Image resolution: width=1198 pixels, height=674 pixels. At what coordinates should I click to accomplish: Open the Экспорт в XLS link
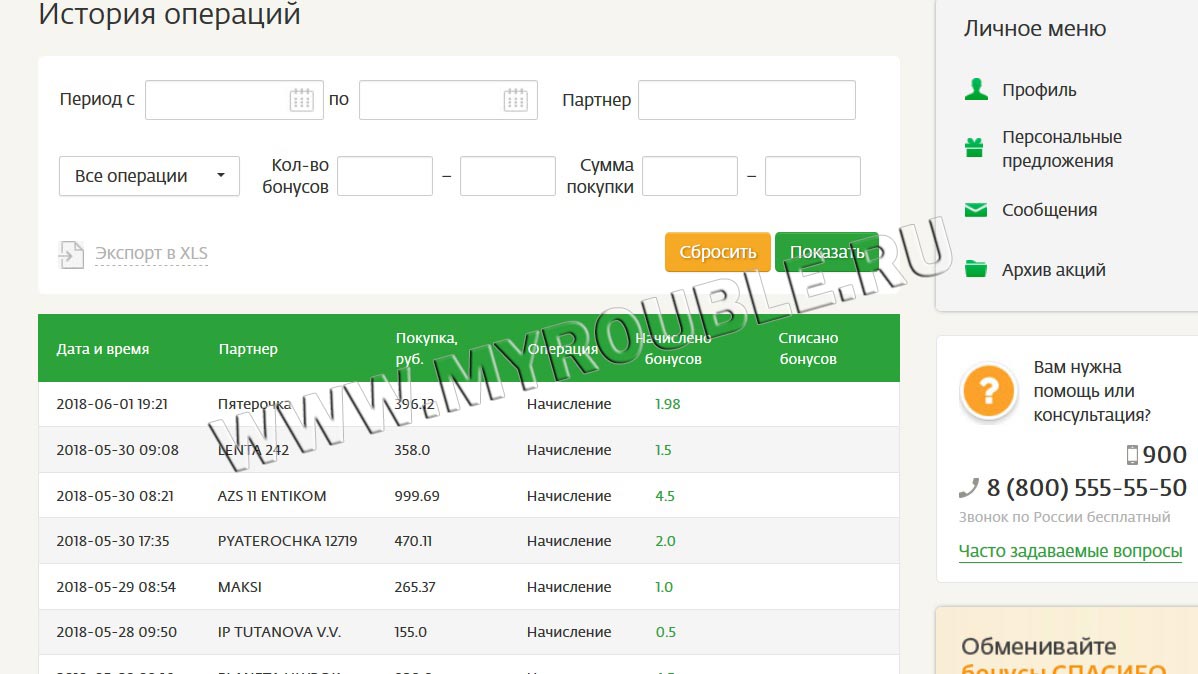tap(151, 253)
